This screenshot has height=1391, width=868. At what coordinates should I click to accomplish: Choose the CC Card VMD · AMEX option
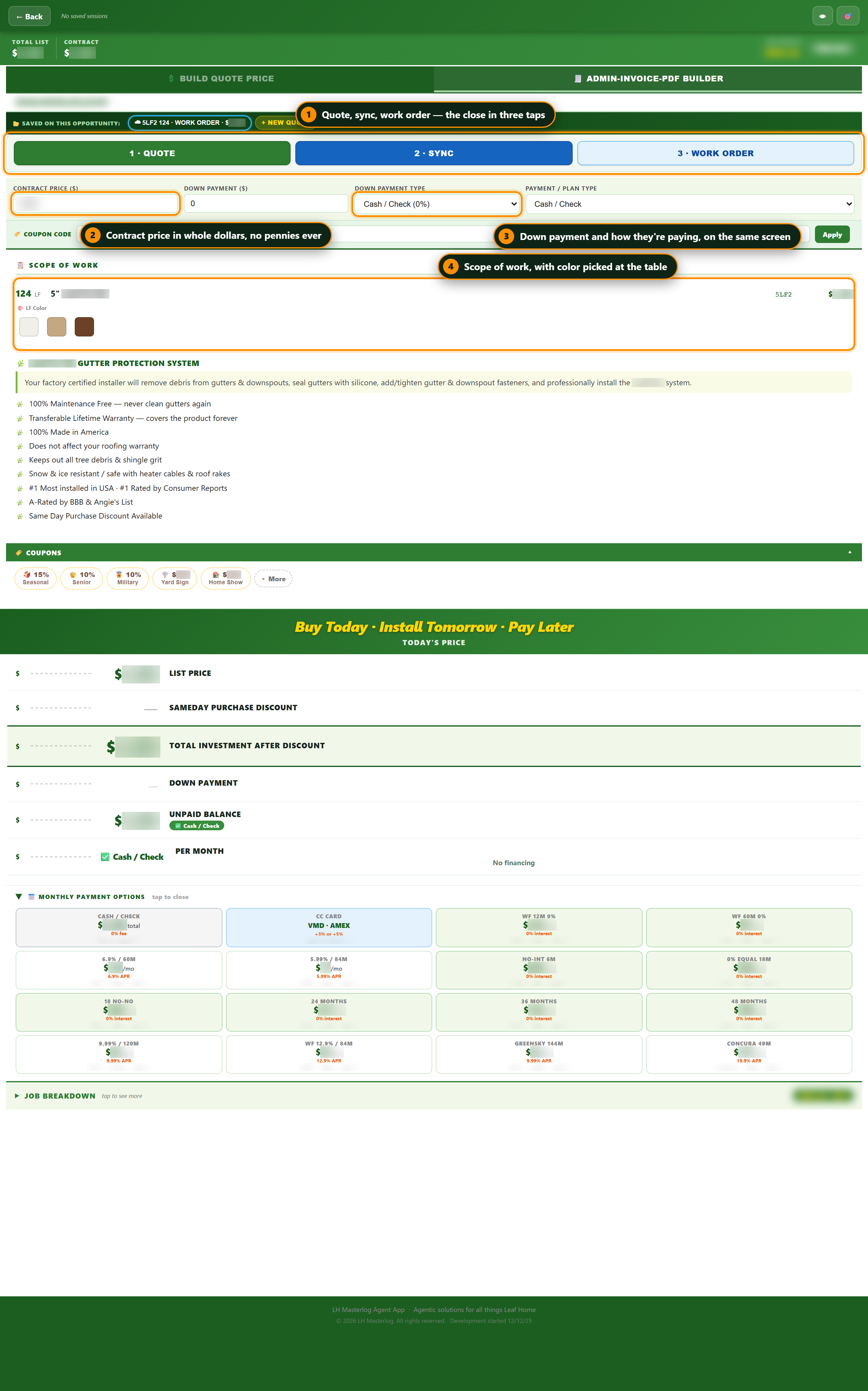tap(329, 927)
